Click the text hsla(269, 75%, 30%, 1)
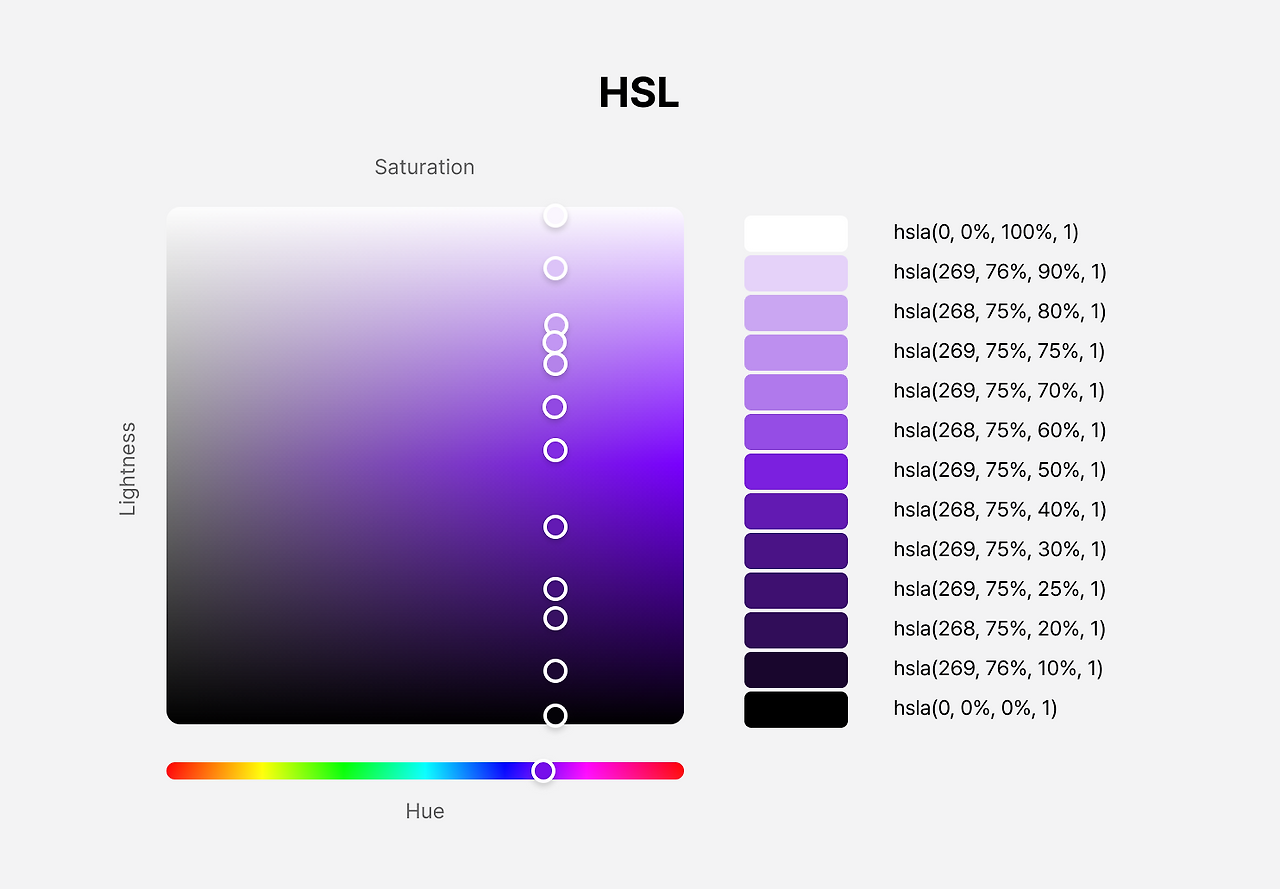1280x889 pixels. (1000, 550)
